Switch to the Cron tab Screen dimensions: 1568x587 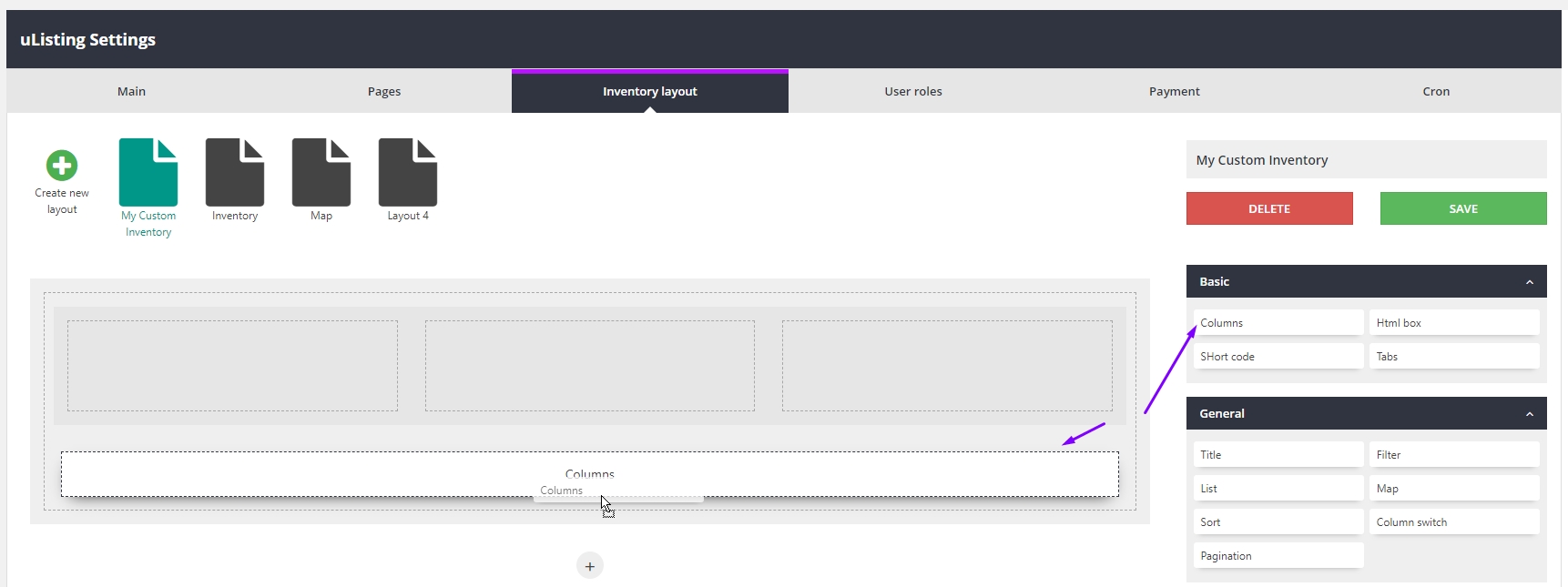pyautogui.click(x=1436, y=92)
